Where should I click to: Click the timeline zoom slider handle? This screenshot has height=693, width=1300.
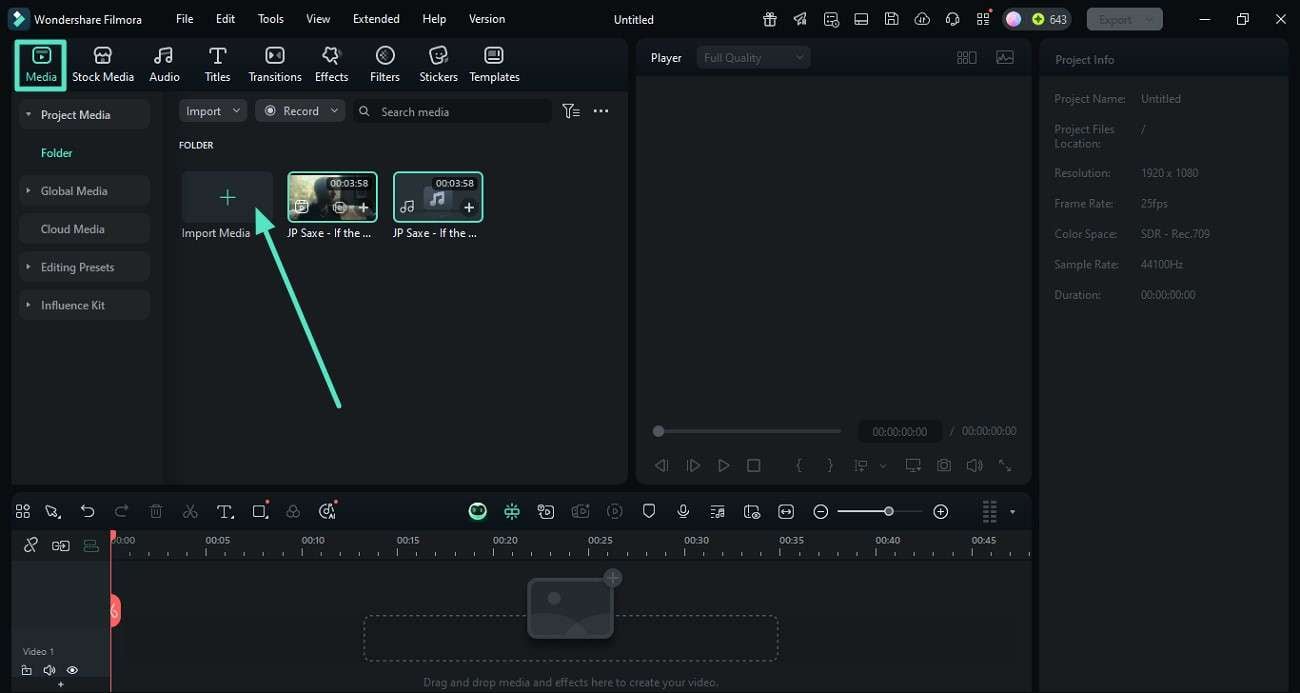coord(888,511)
